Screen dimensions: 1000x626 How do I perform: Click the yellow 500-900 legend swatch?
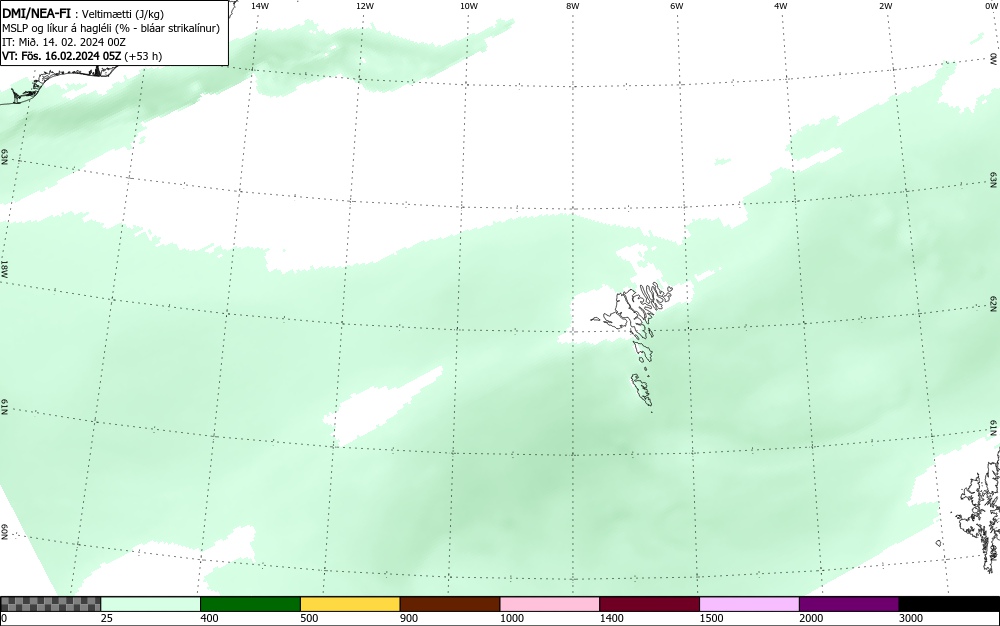point(350,604)
